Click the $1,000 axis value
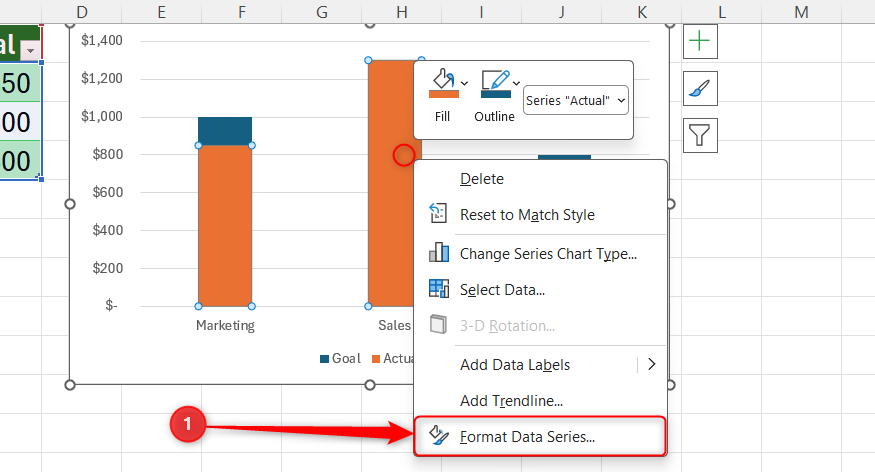The height and width of the screenshot is (472, 875). (102, 116)
